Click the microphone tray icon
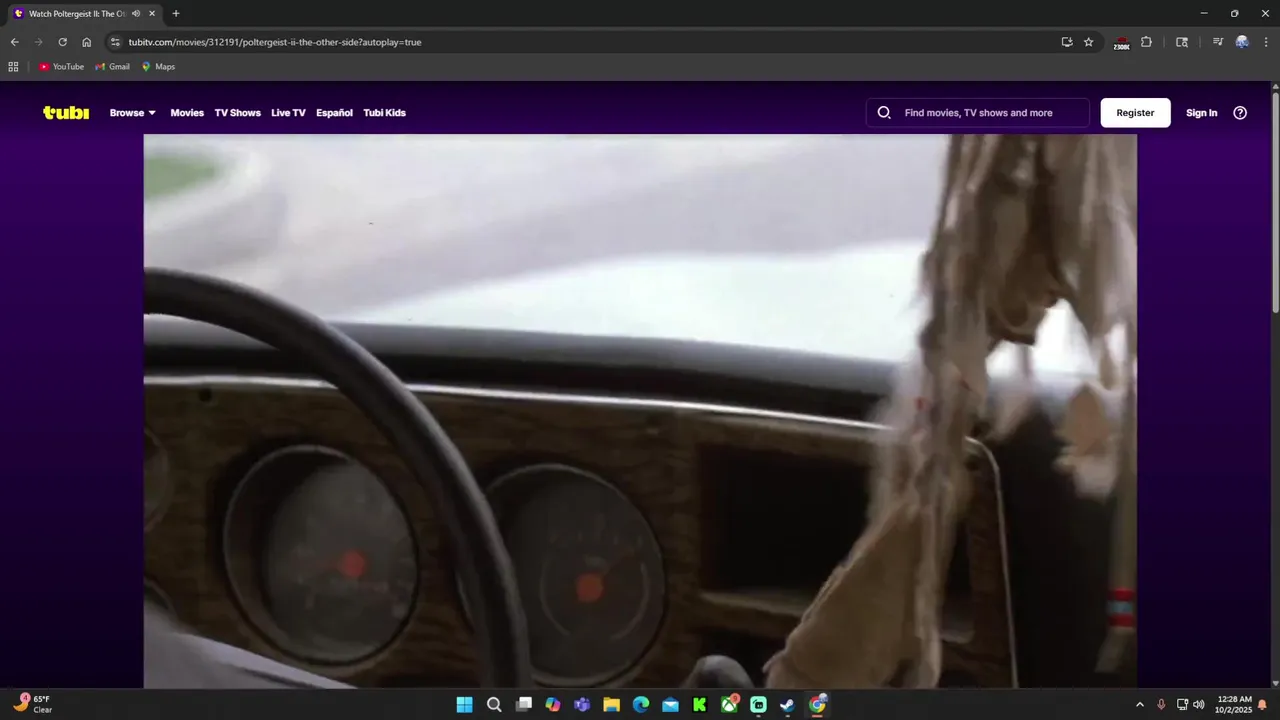The width and height of the screenshot is (1280, 720). 1161,705
